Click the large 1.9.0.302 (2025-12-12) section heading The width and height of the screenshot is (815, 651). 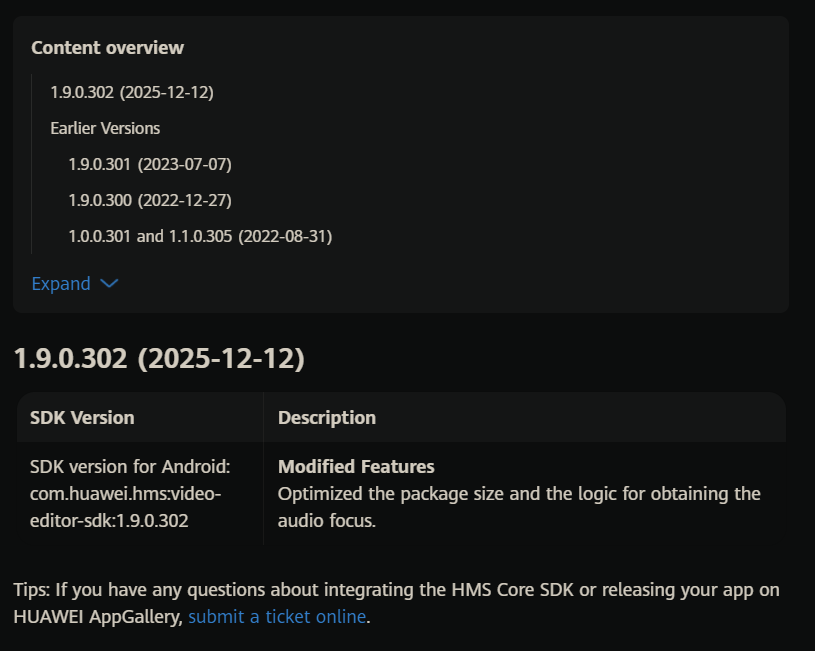click(159, 359)
